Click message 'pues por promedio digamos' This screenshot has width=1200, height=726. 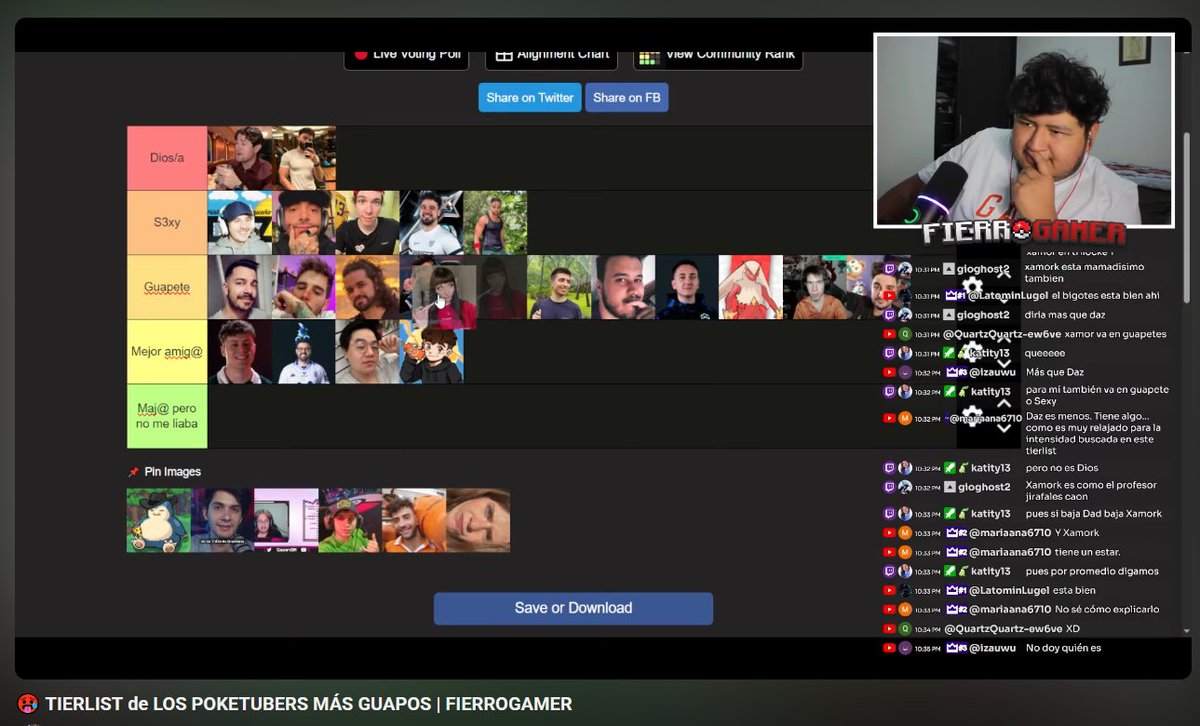1092,571
